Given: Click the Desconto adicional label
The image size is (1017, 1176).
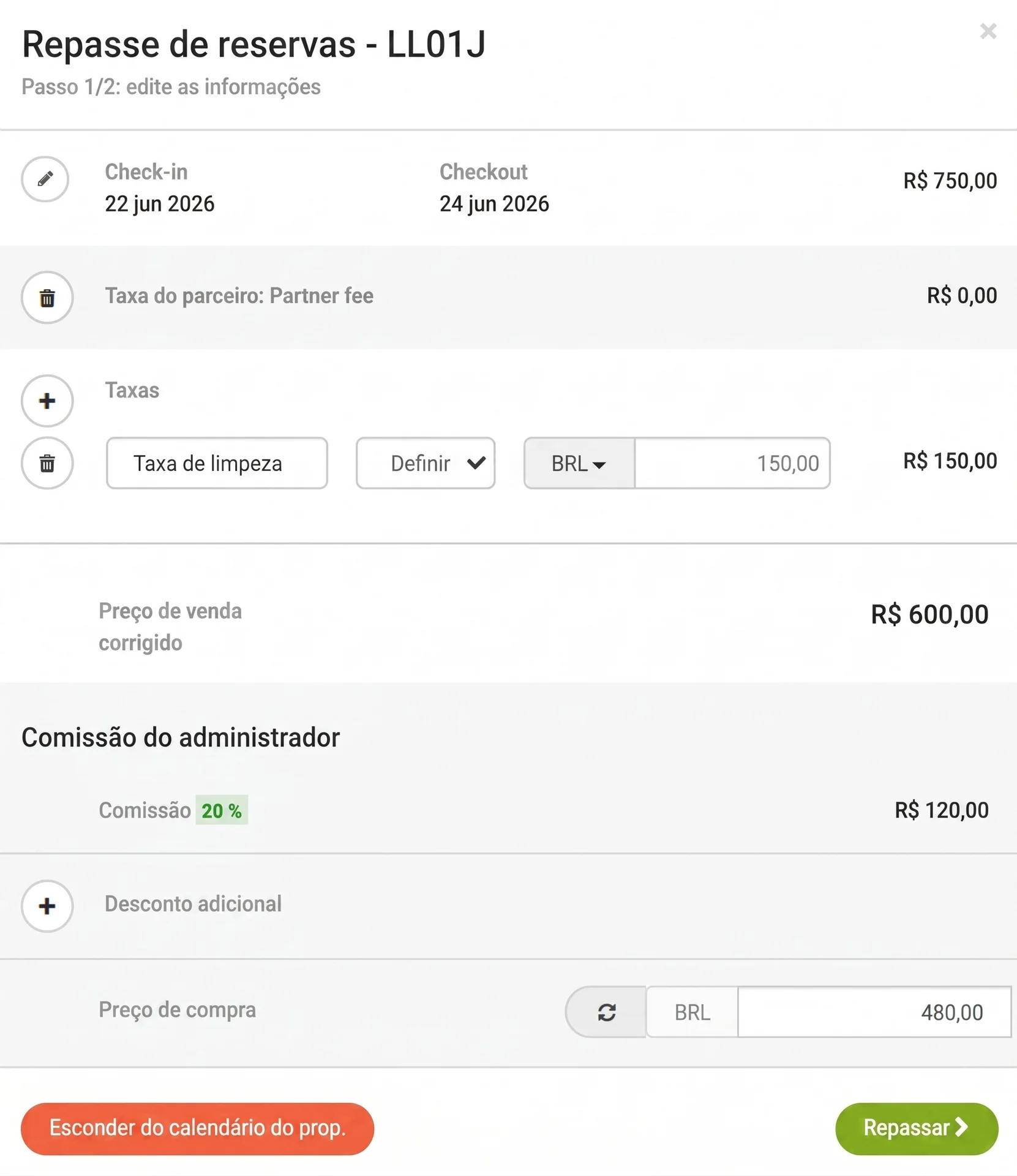Looking at the screenshot, I should 193,904.
